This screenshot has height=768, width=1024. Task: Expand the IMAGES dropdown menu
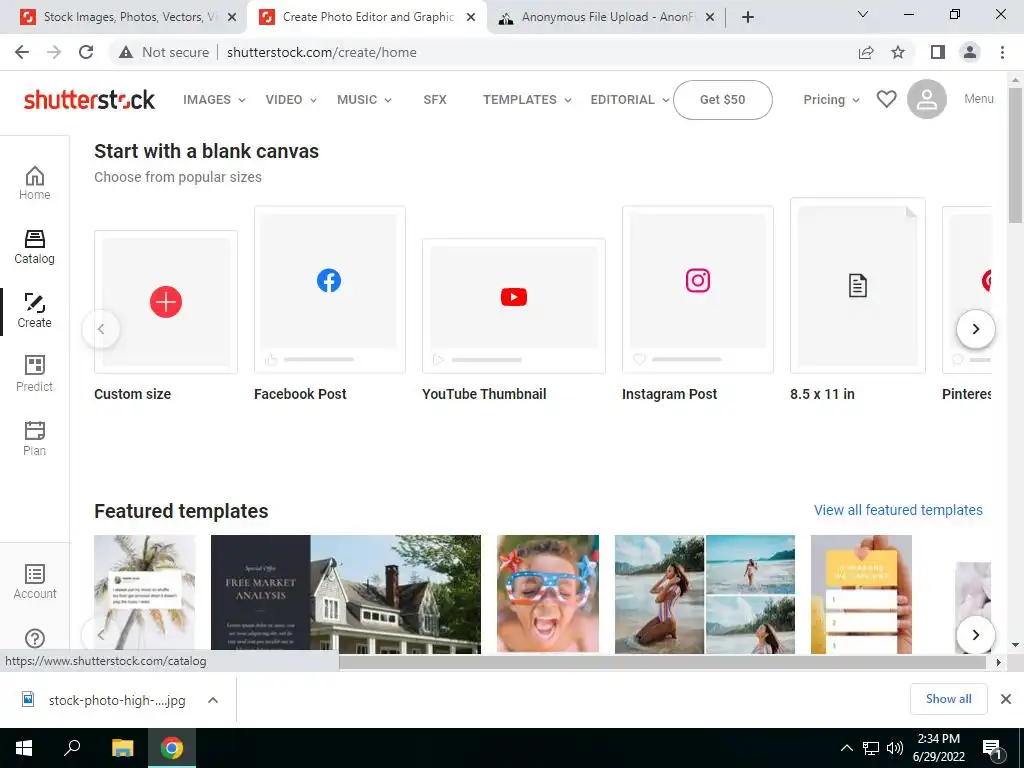(214, 100)
